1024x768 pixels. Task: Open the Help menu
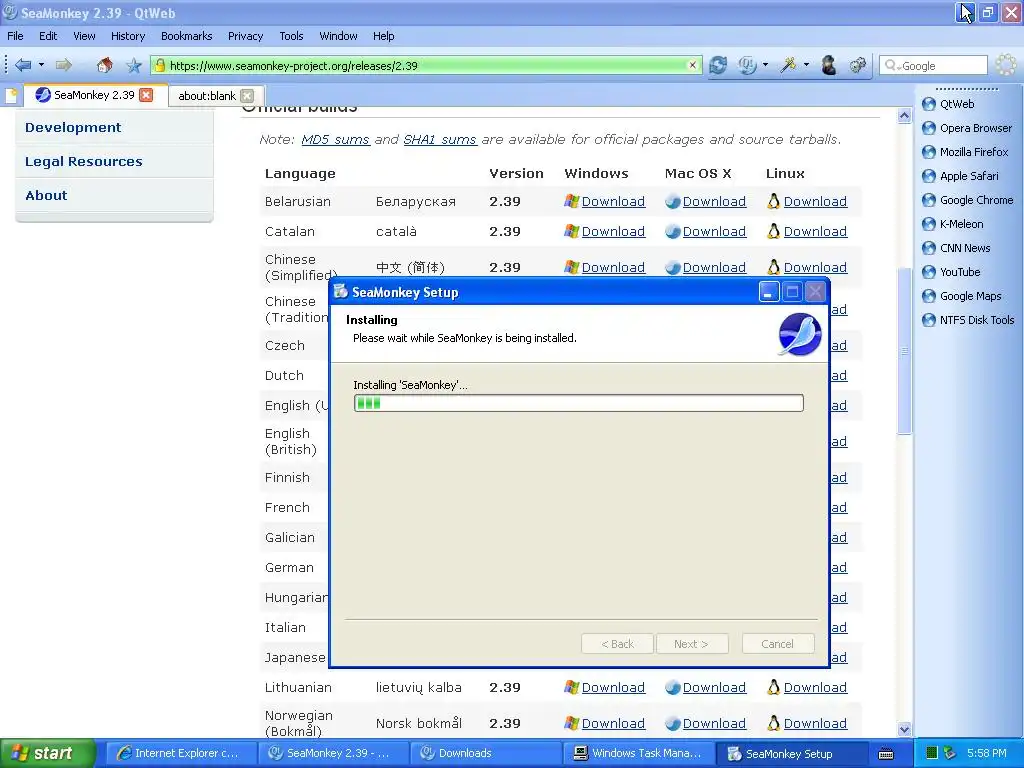(383, 36)
